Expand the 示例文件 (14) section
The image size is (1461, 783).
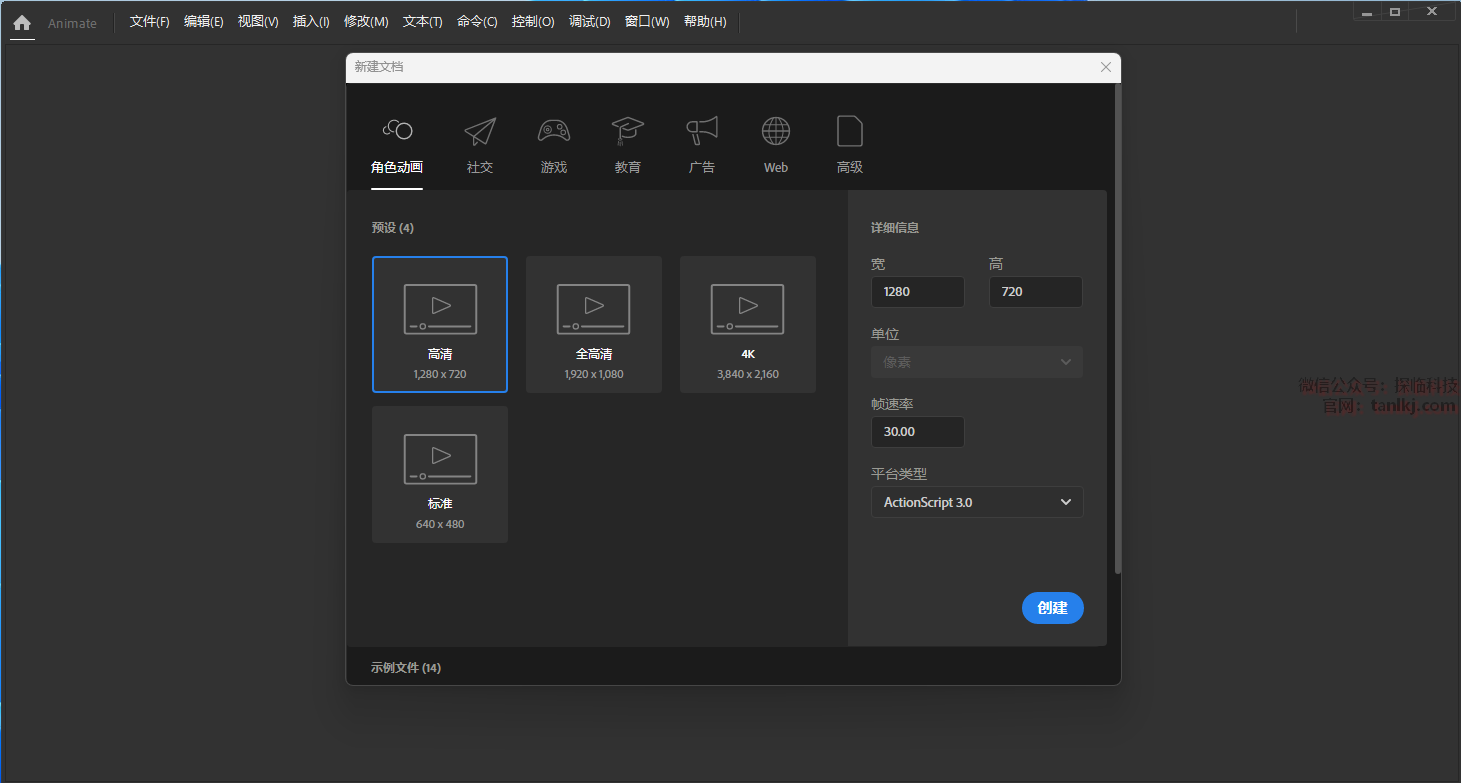click(x=406, y=667)
